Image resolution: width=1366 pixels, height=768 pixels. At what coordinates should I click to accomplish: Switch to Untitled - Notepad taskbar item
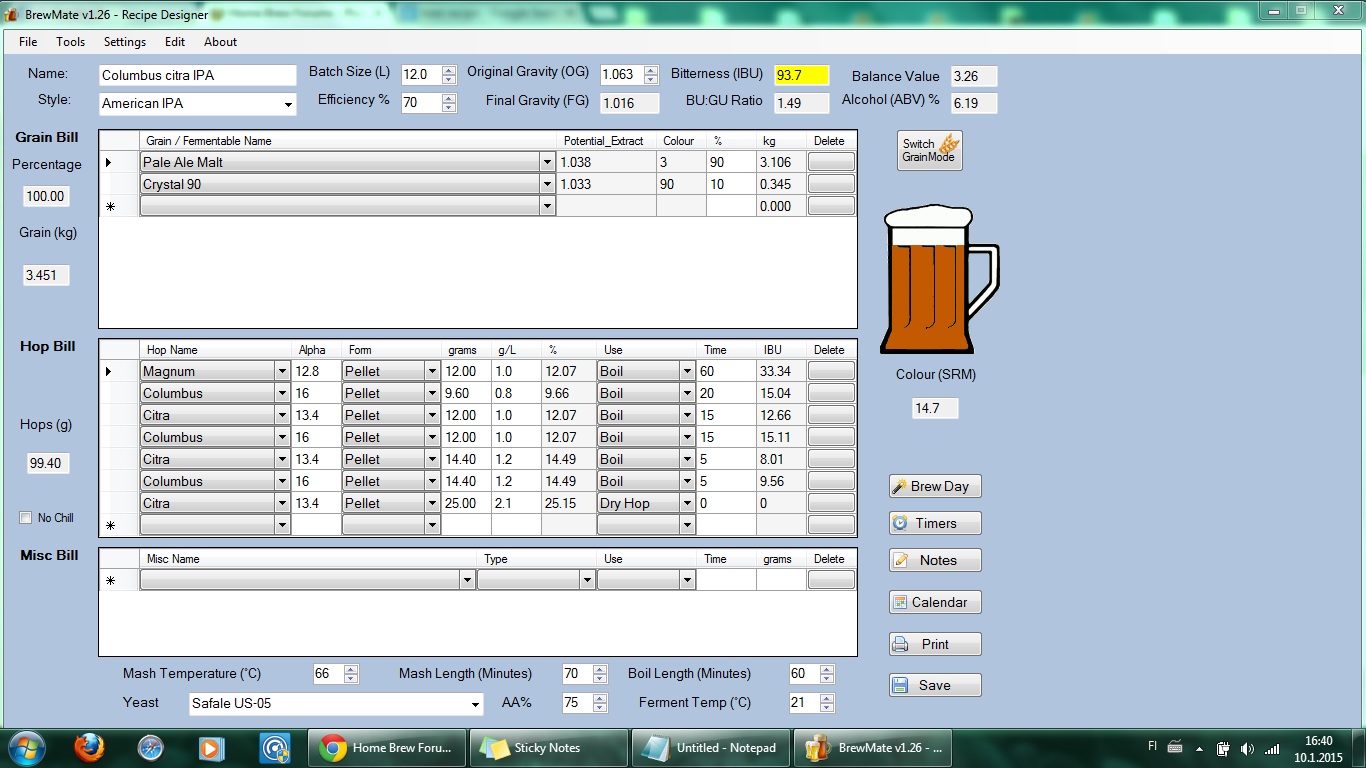pos(710,747)
